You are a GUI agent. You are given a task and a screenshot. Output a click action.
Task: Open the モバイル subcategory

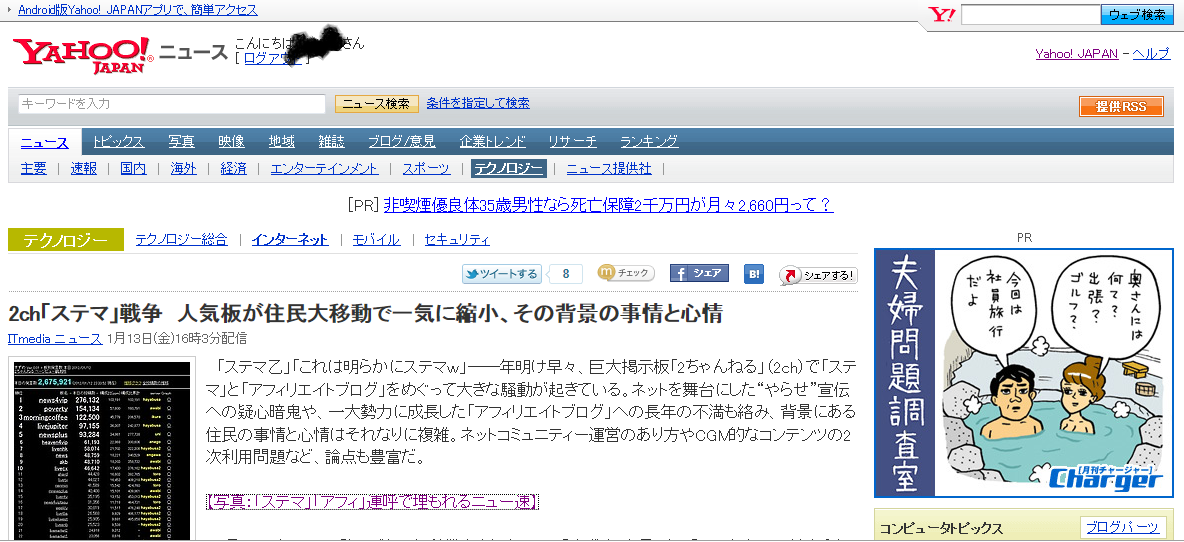(x=376, y=240)
